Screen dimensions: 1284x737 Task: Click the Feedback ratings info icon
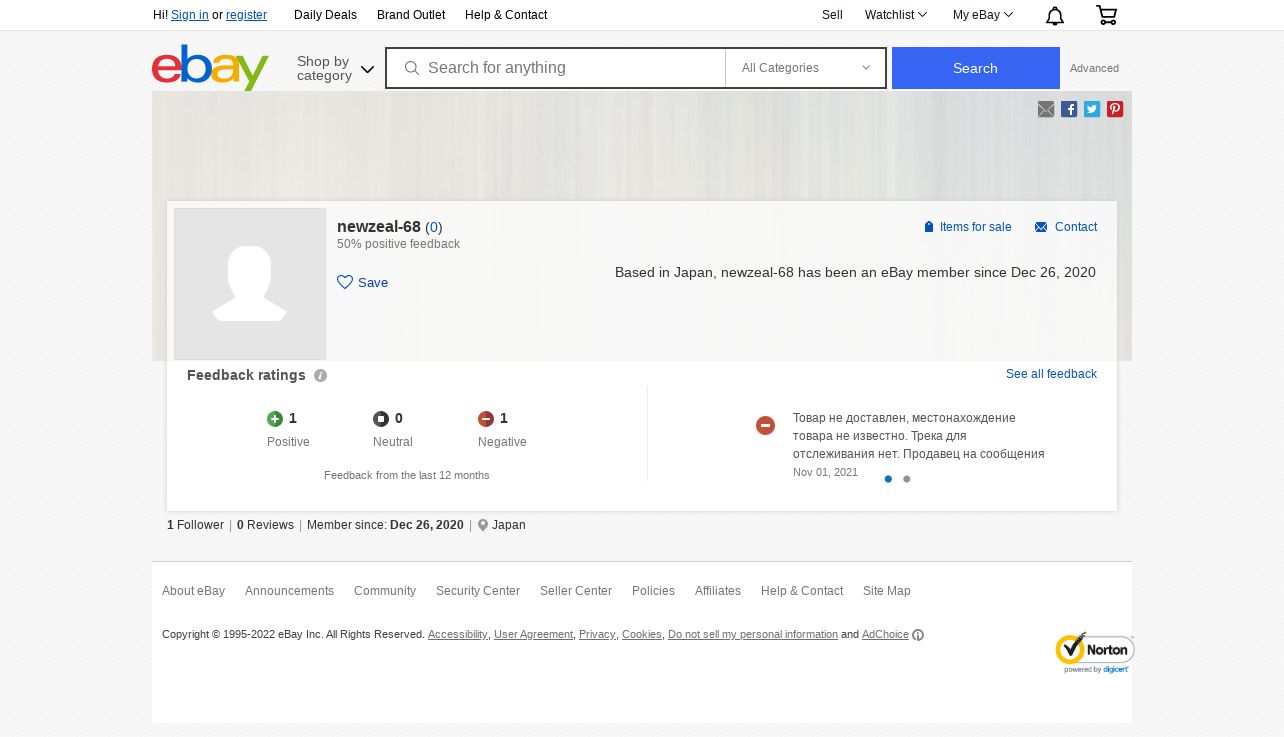tap(320, 376)
